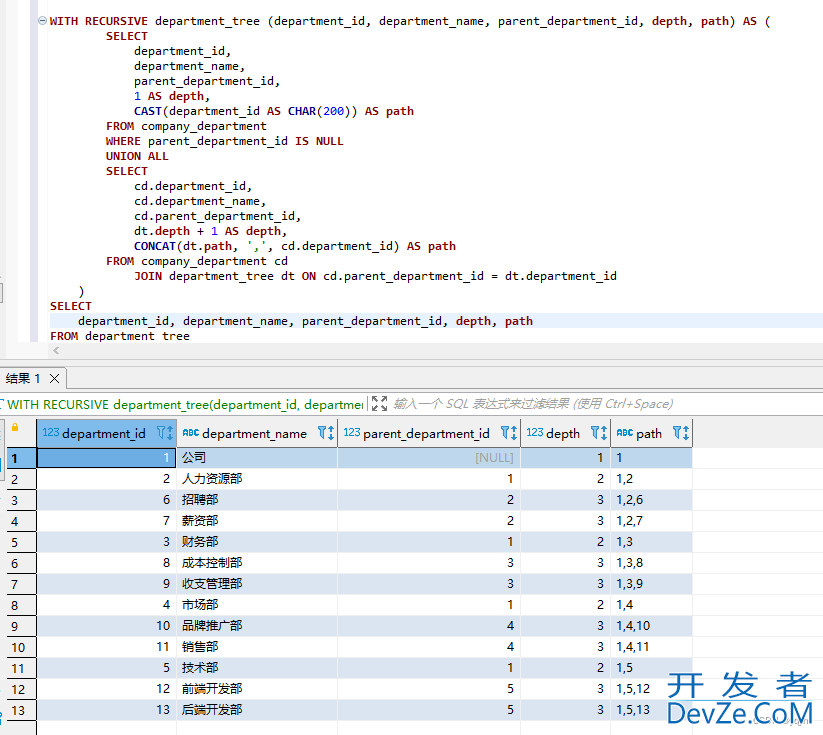Screen dimensions: 823x735
Task: Select the 后端开发部 cell
Action: coord(257,710)
